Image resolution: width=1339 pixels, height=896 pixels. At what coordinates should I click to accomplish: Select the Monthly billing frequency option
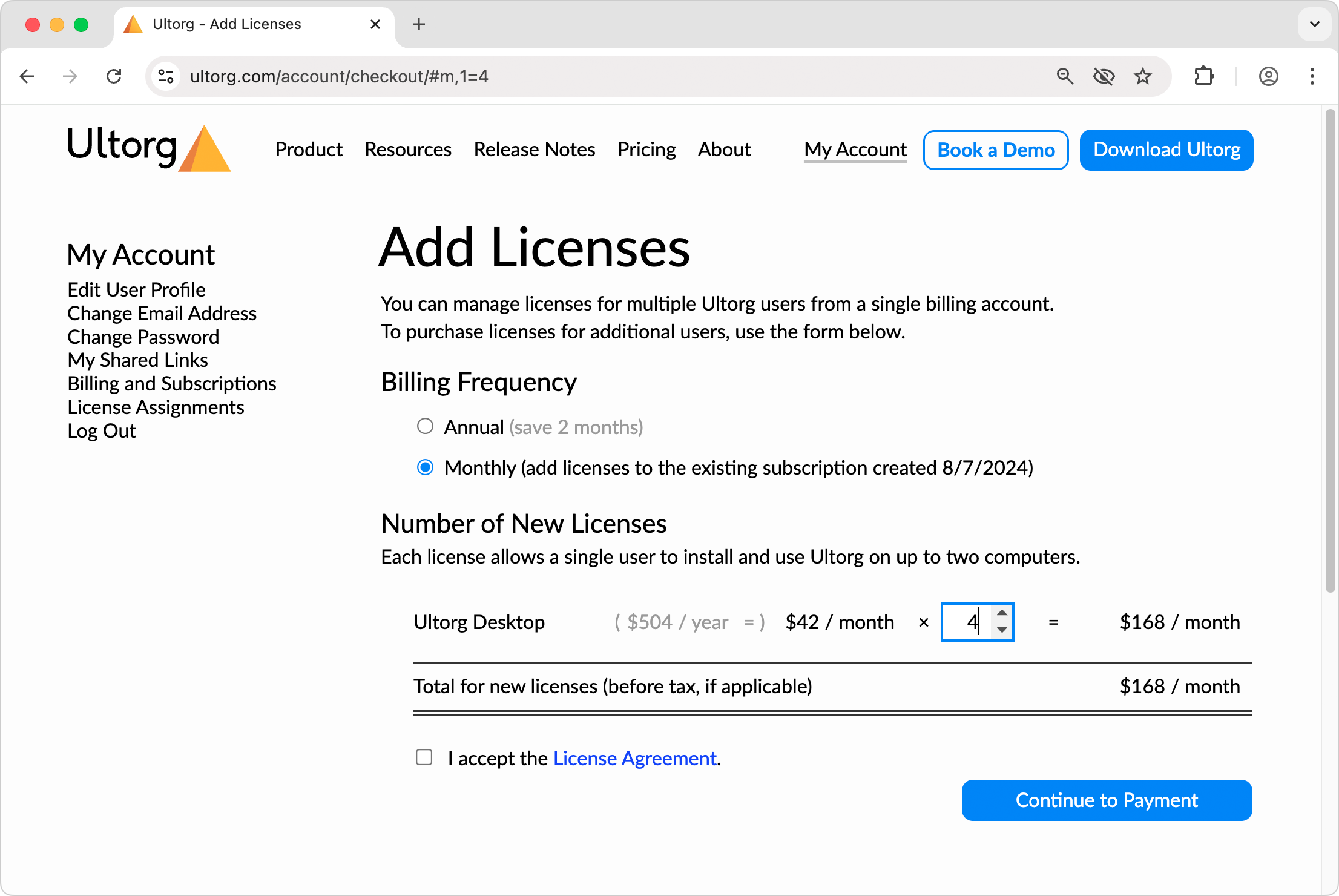click(426, 467)
